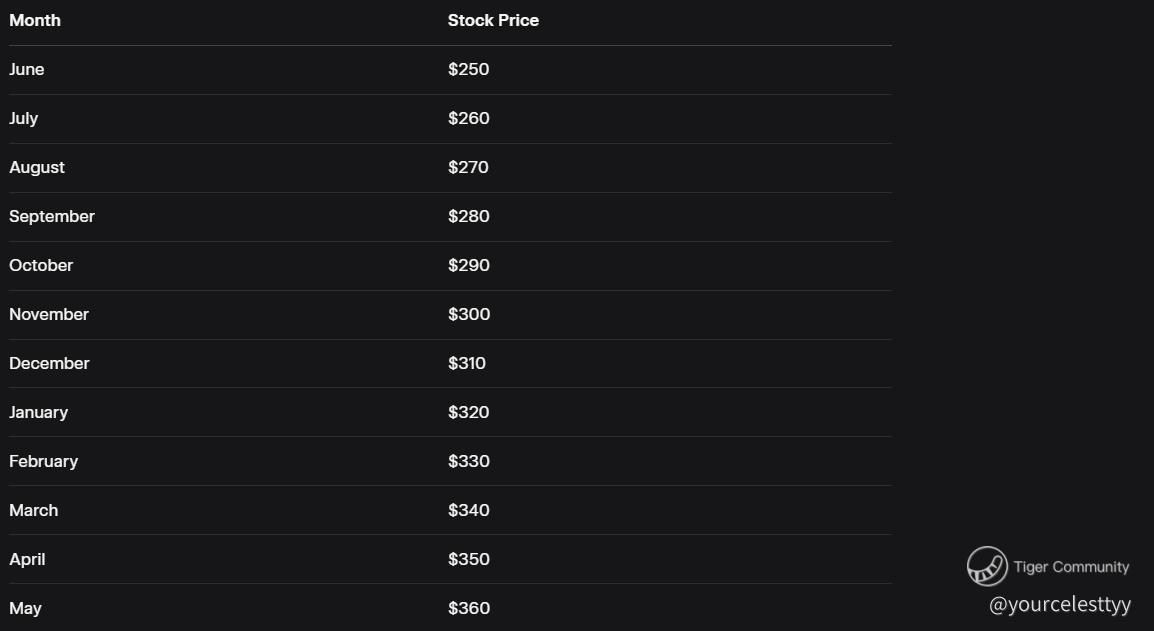Click the $360 stock price value

(469, 608)
